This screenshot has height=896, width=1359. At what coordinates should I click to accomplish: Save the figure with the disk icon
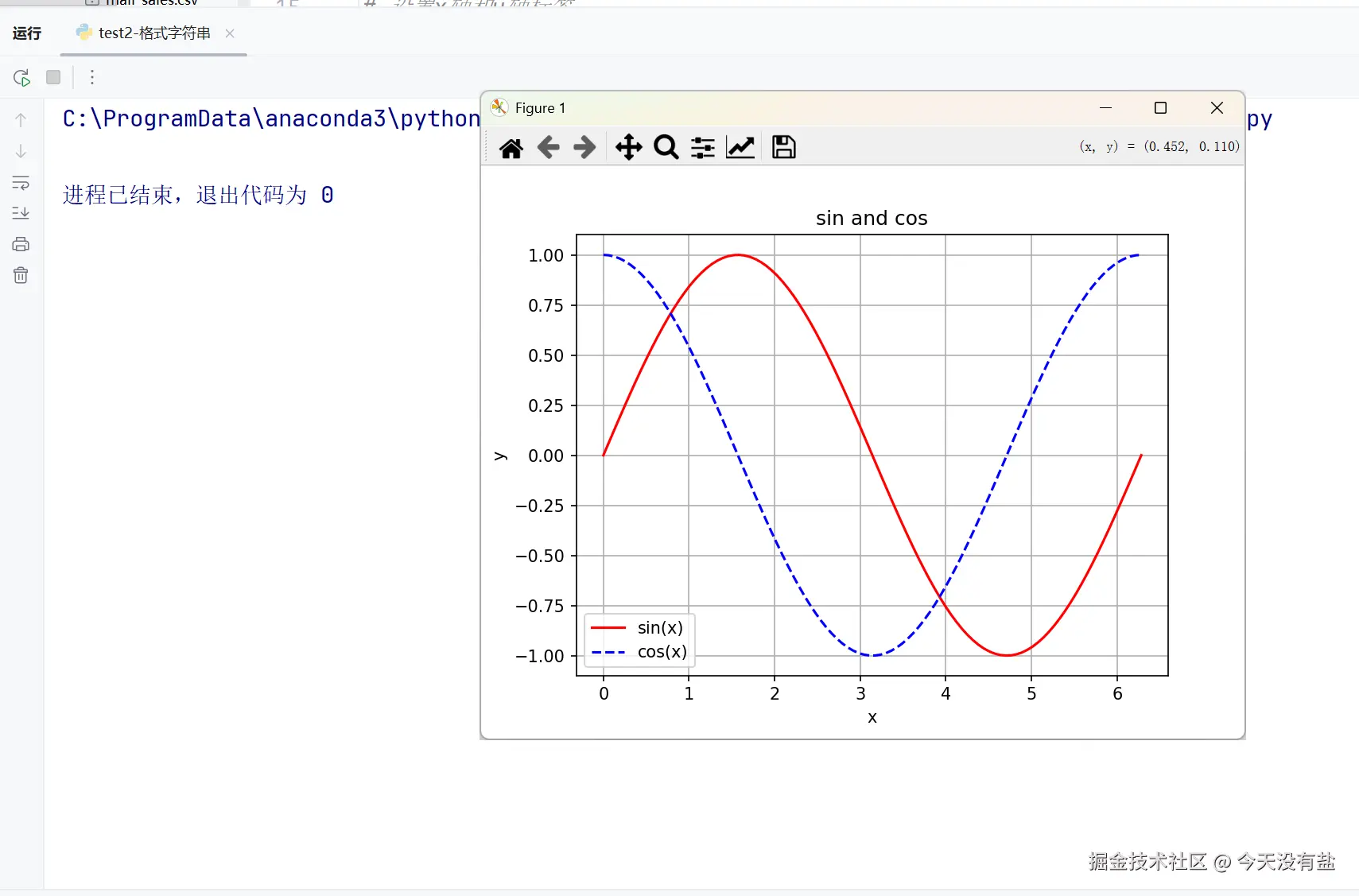pyautogui.click(x=783, y=147)
